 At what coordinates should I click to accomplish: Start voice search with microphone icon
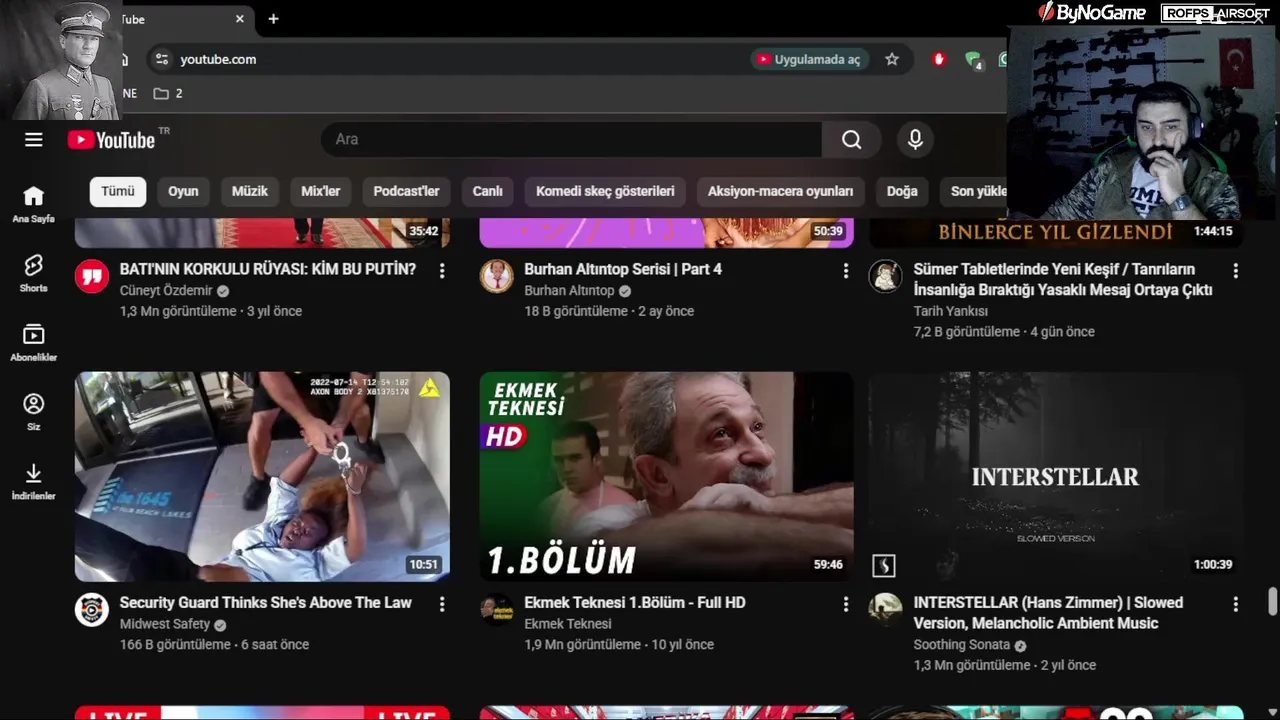(x=915, y=140)
